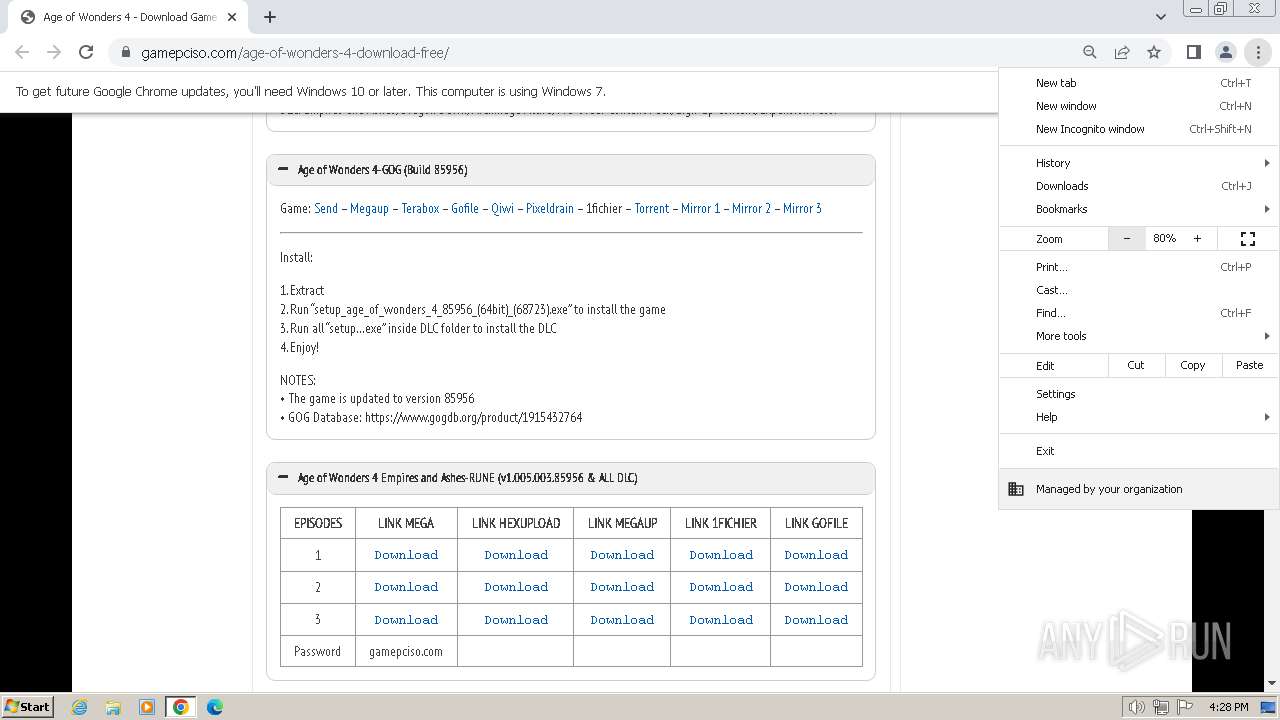Open Windows Media Player taskbar icon
This screenshot has width=1280, height=720.
[x=147, y=707]
